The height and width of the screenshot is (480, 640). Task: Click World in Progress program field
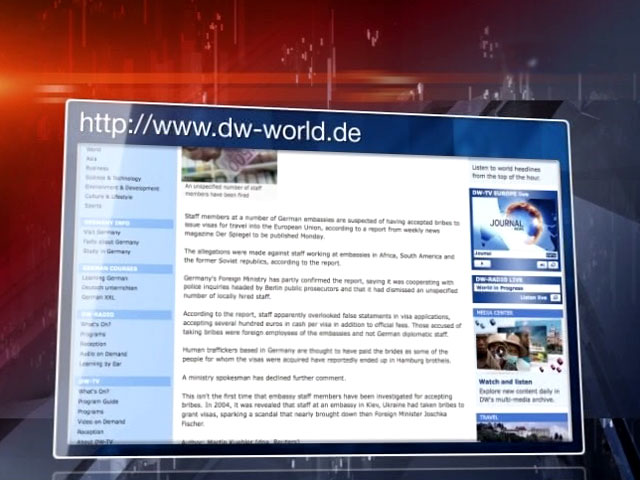(517, 288)
